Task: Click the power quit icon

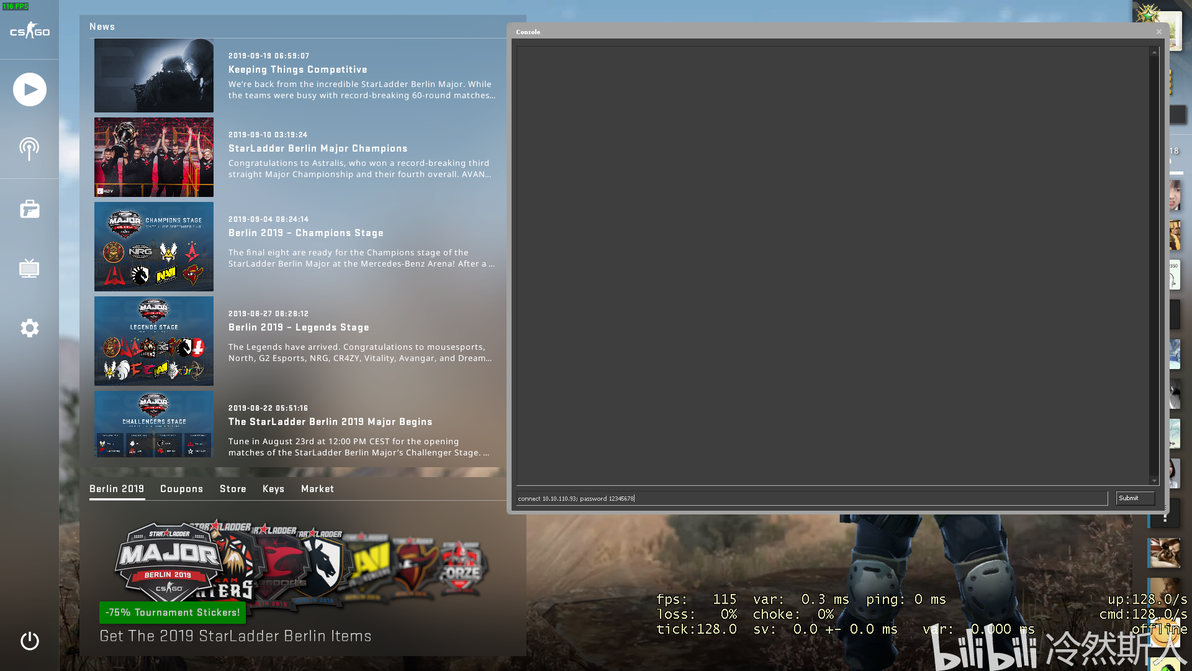Action: [30, 641]
